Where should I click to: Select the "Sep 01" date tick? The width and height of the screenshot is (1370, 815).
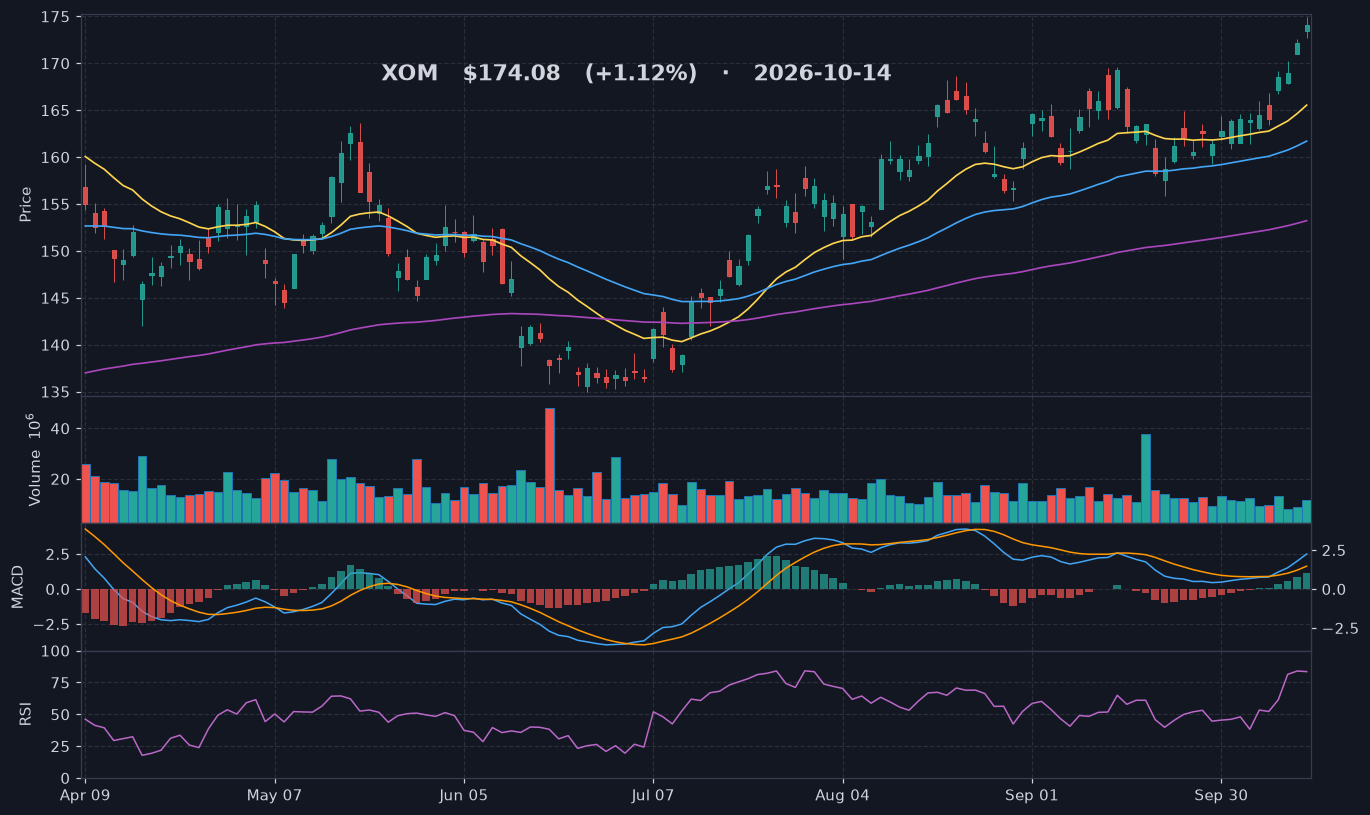tap(1032, 796)
